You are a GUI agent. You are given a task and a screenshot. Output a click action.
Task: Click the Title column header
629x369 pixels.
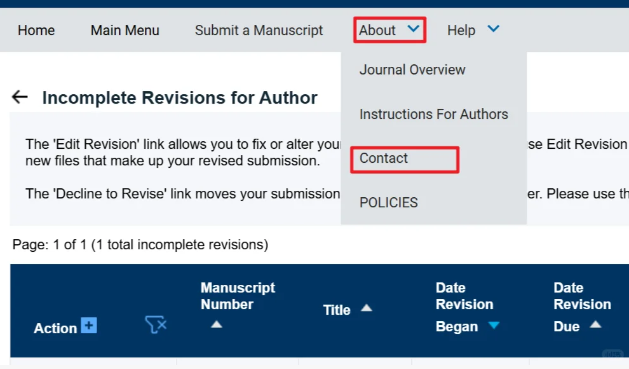(337, 310)
